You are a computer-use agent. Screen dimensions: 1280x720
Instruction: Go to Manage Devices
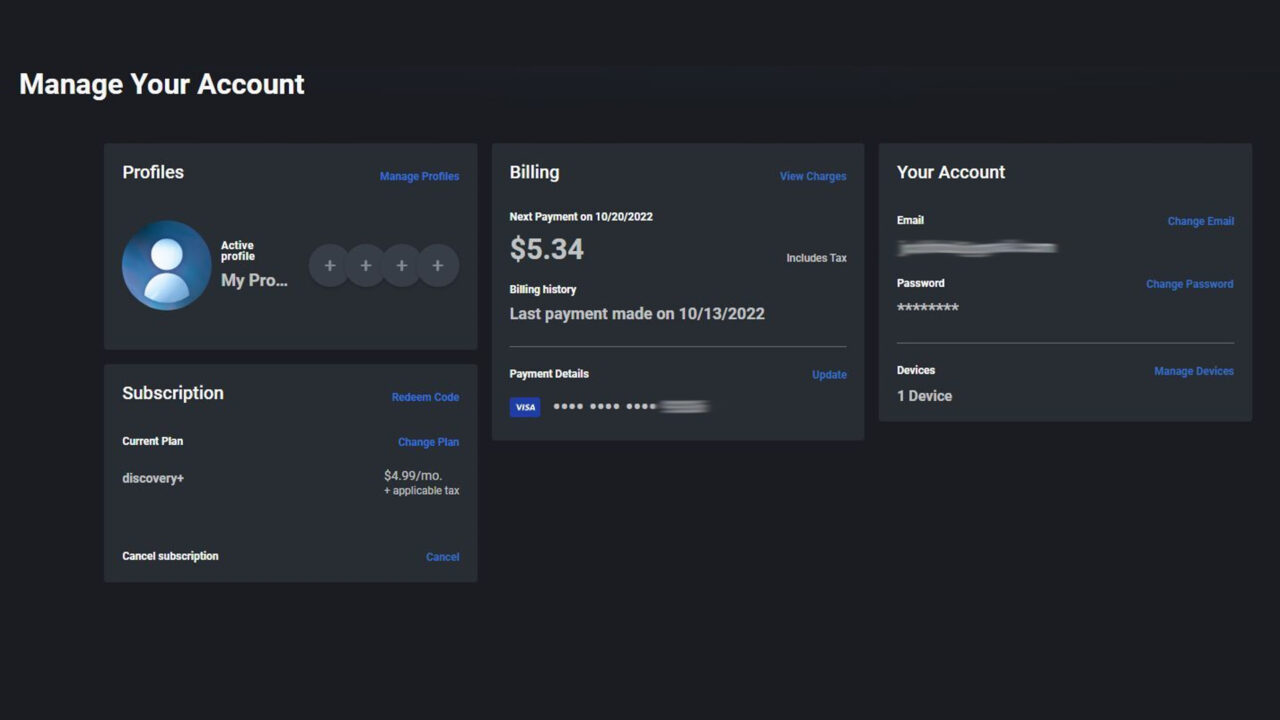(1193, 371)
